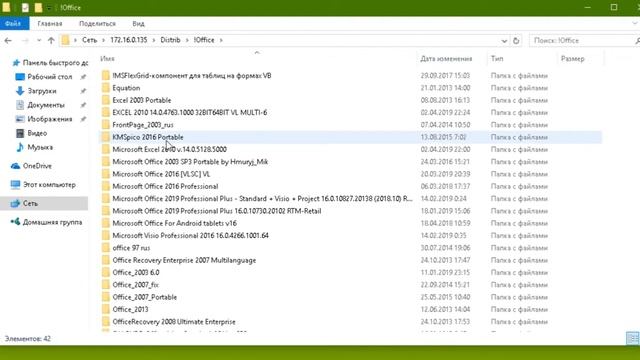Select Этот компьютер in sidebar
640x360 pixels.
49,185
